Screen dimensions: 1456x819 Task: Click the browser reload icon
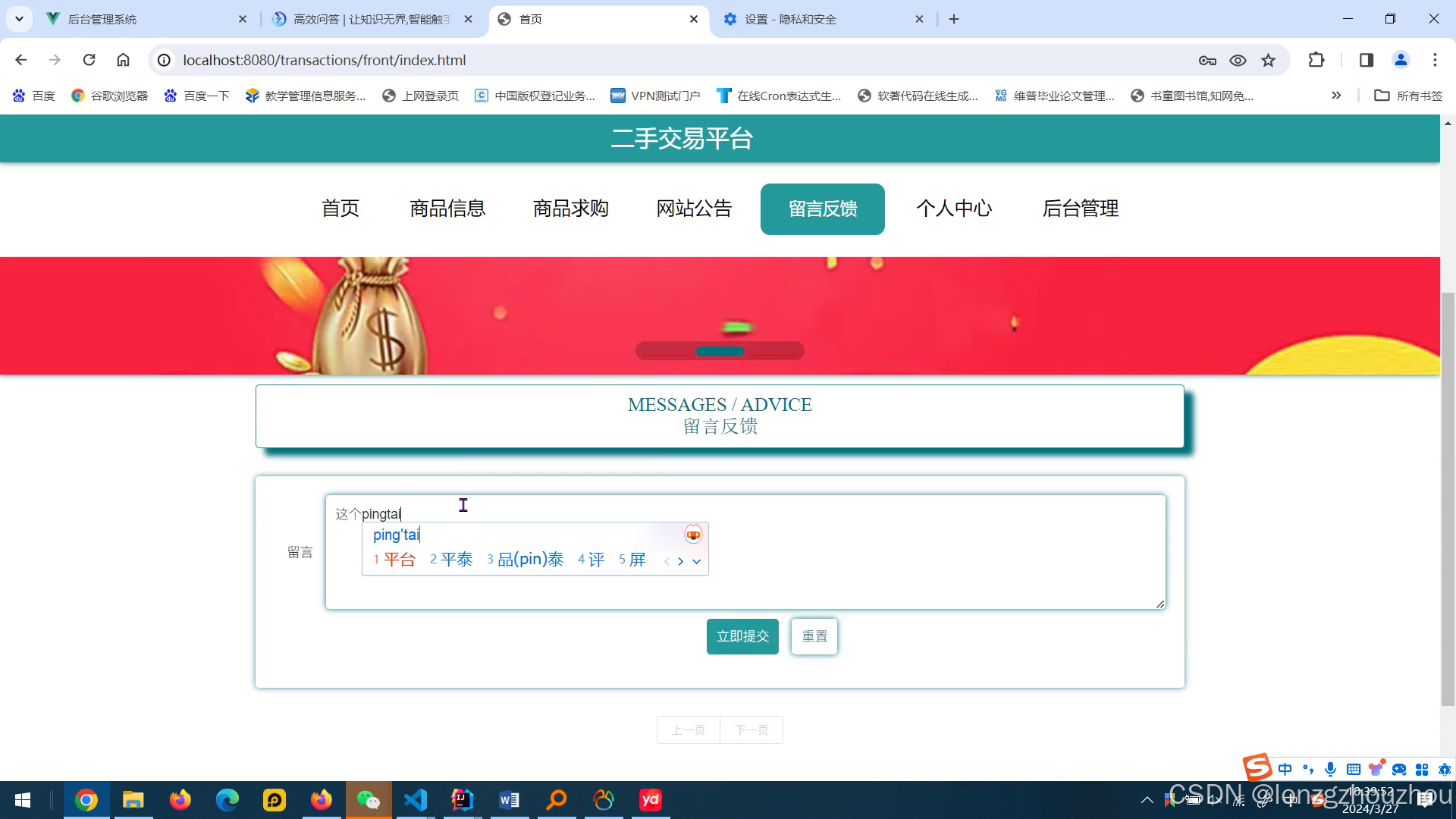point(89,60)
